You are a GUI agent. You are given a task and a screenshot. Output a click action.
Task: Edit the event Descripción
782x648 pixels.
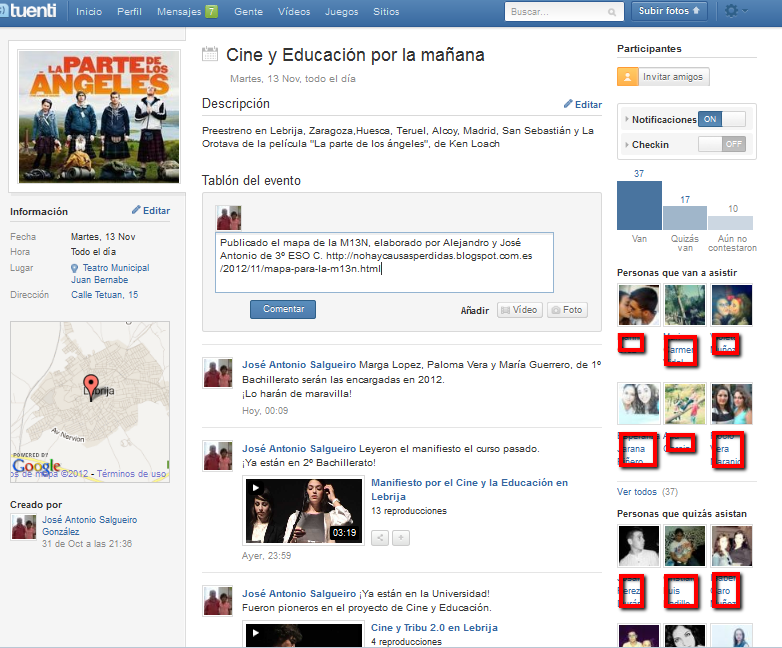click(x=582, y=104)
